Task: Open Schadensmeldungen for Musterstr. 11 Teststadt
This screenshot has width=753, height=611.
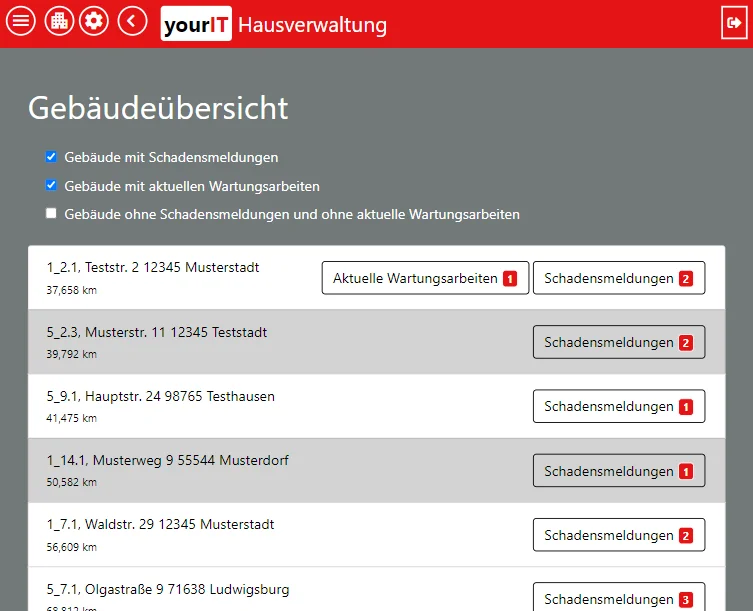Action: [x=618, y=342]
